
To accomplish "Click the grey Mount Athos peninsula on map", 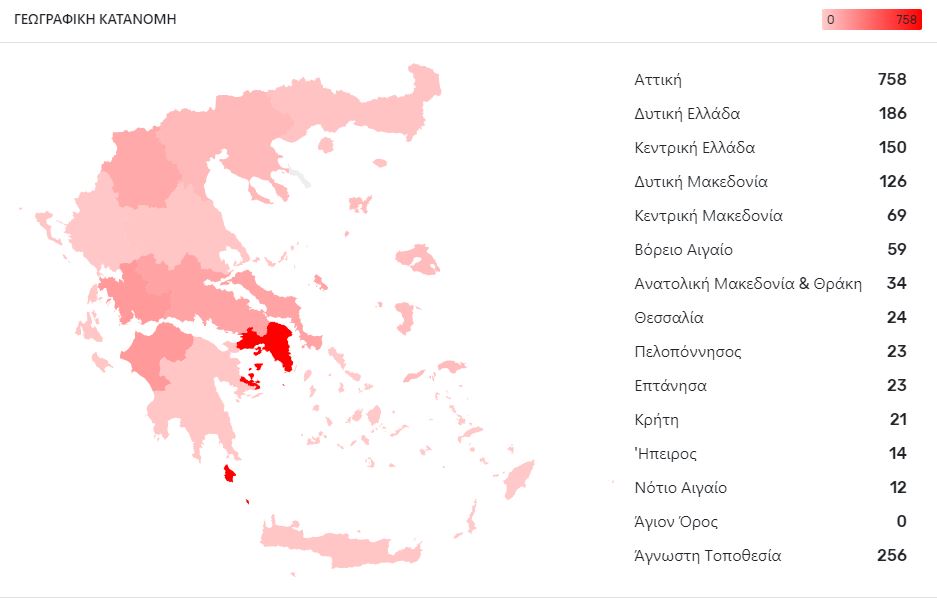I will click(x=299, y=179).
